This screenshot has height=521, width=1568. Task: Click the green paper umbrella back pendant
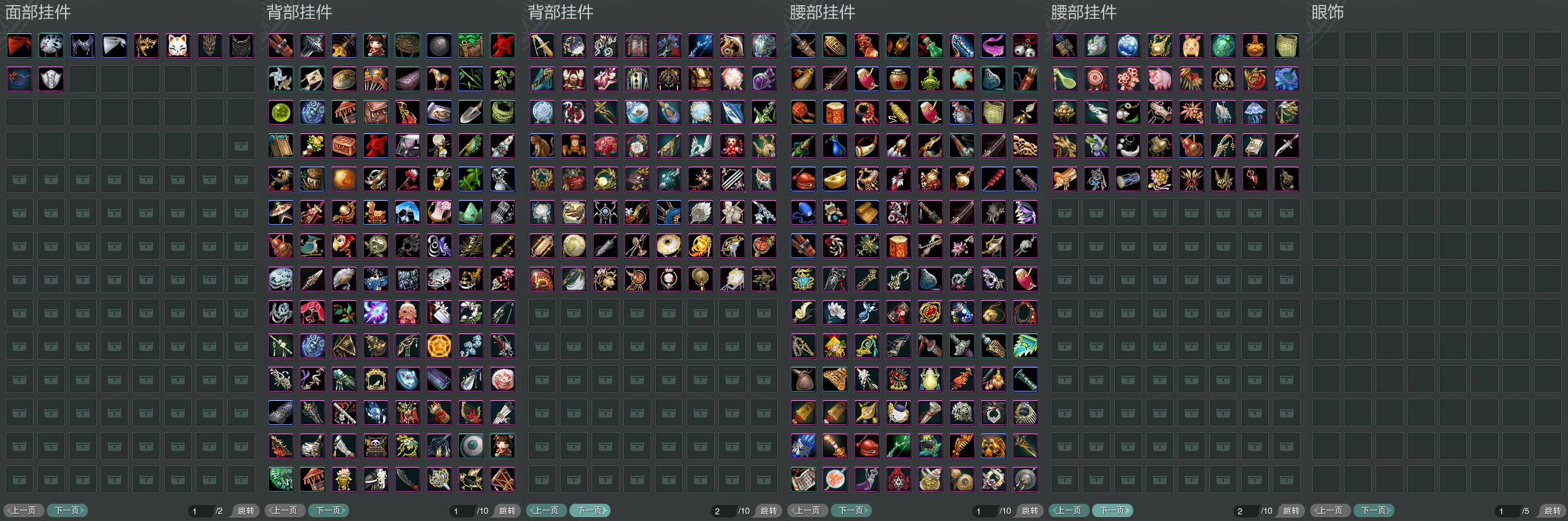tap(281, 480)
